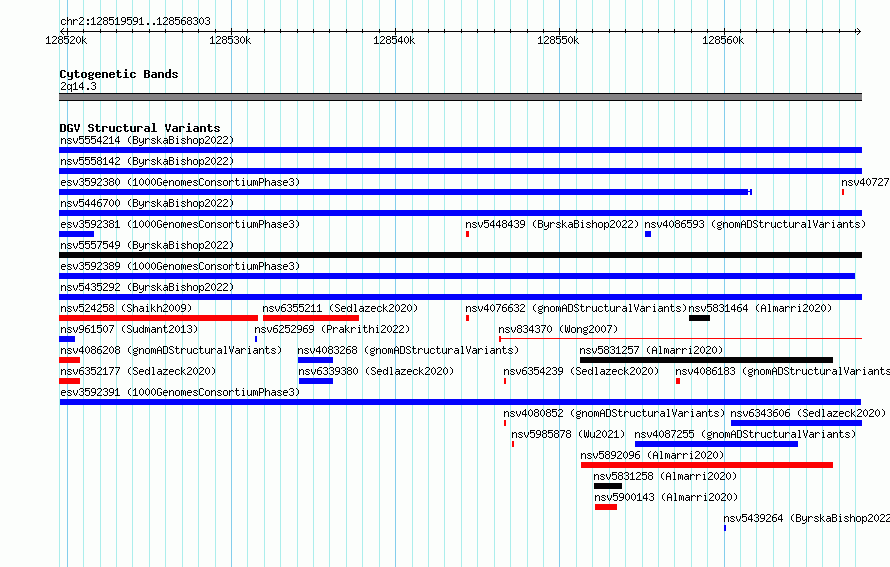
Task: Click the nsv6252969 (Prakrithi2022) label
Action: tap(332, 329)
